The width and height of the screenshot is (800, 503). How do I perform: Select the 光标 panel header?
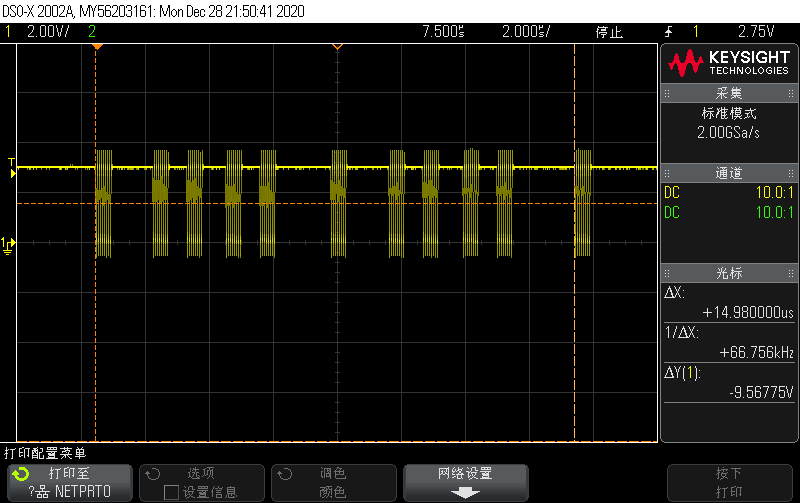[x=729, y=273]
